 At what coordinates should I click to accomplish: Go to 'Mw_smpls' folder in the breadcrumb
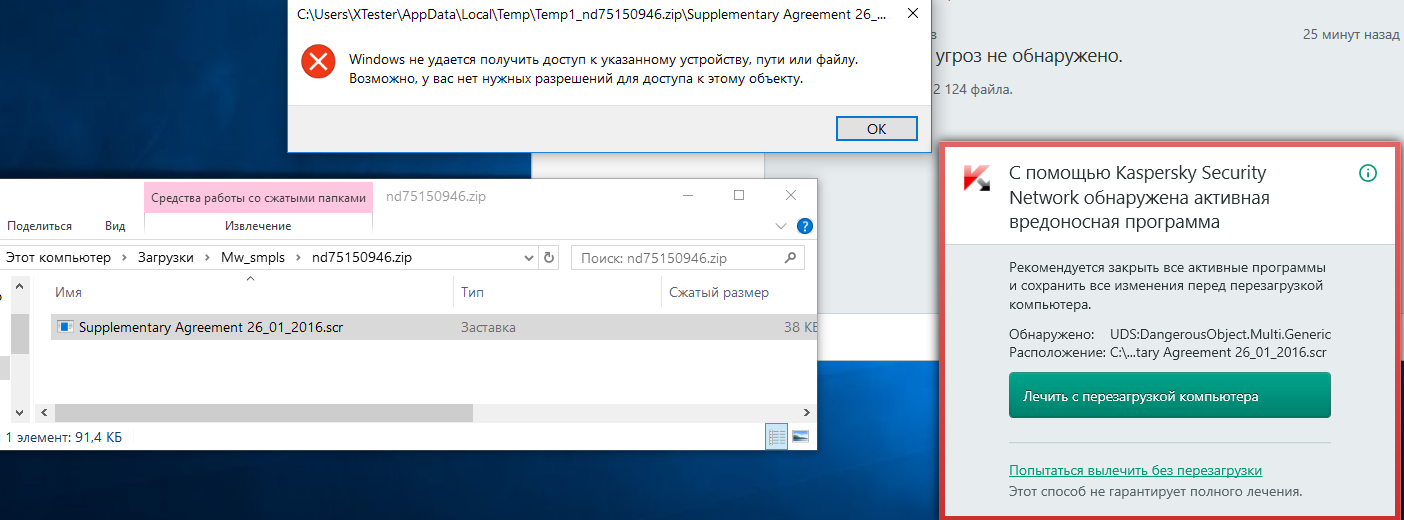[253, 257]
